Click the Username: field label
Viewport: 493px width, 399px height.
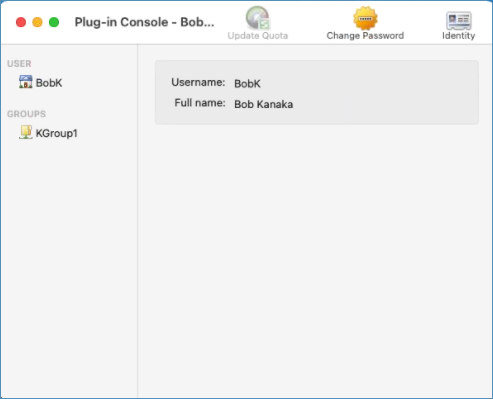coord(198,82)
